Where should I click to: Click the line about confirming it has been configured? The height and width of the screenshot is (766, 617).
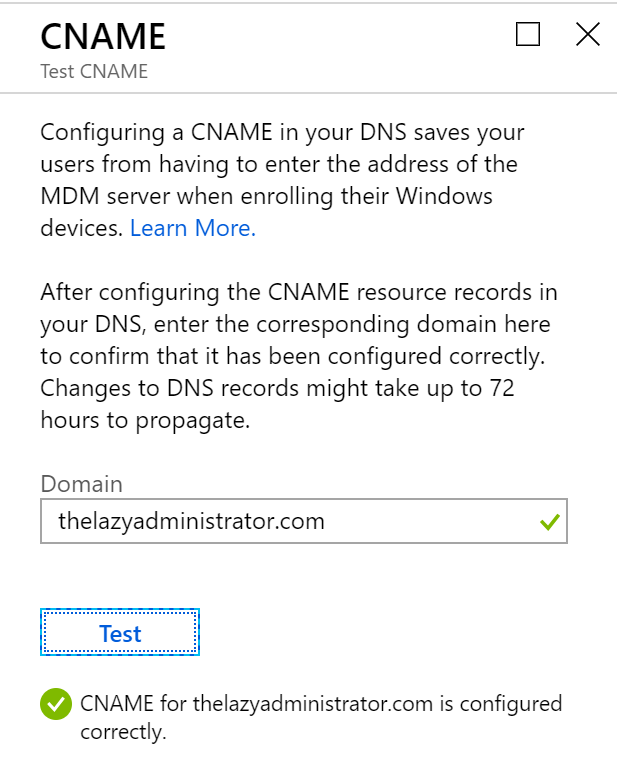coord(293,357)
